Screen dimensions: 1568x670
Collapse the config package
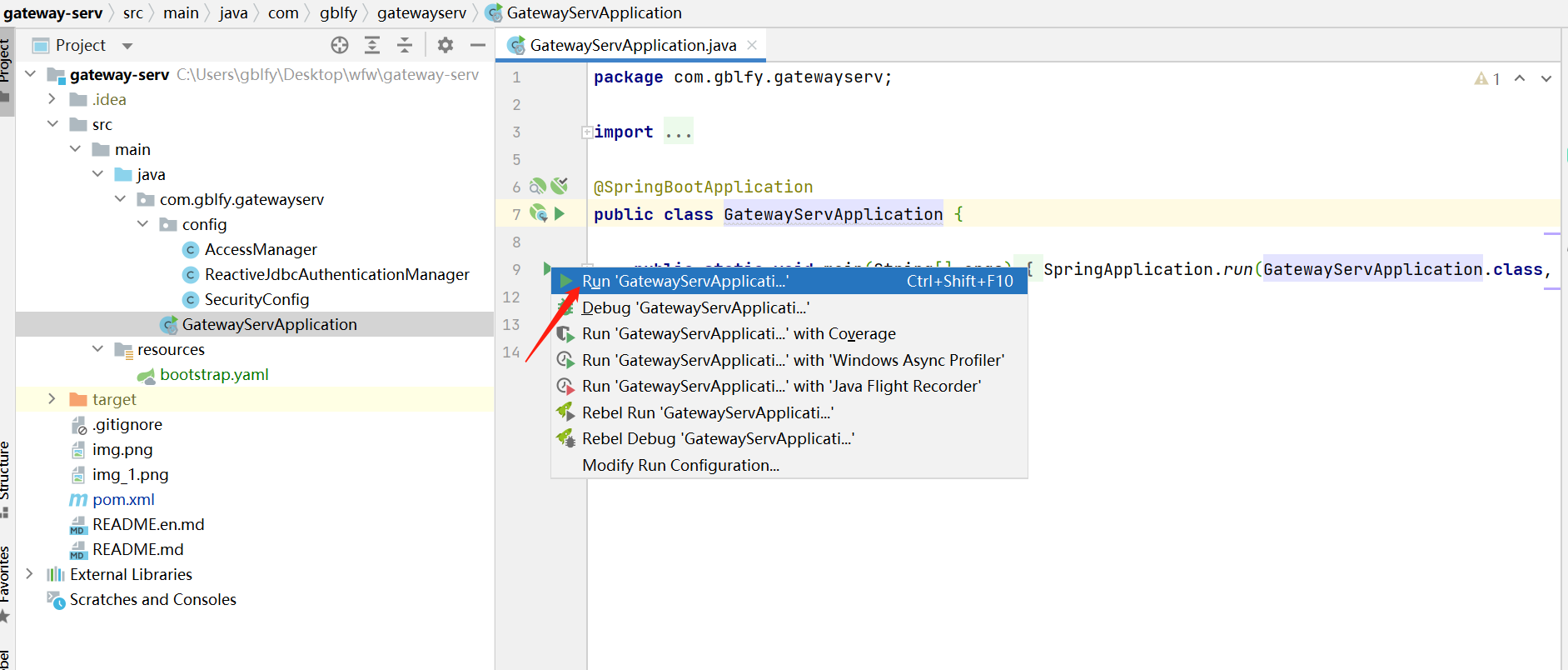(142, 224)
